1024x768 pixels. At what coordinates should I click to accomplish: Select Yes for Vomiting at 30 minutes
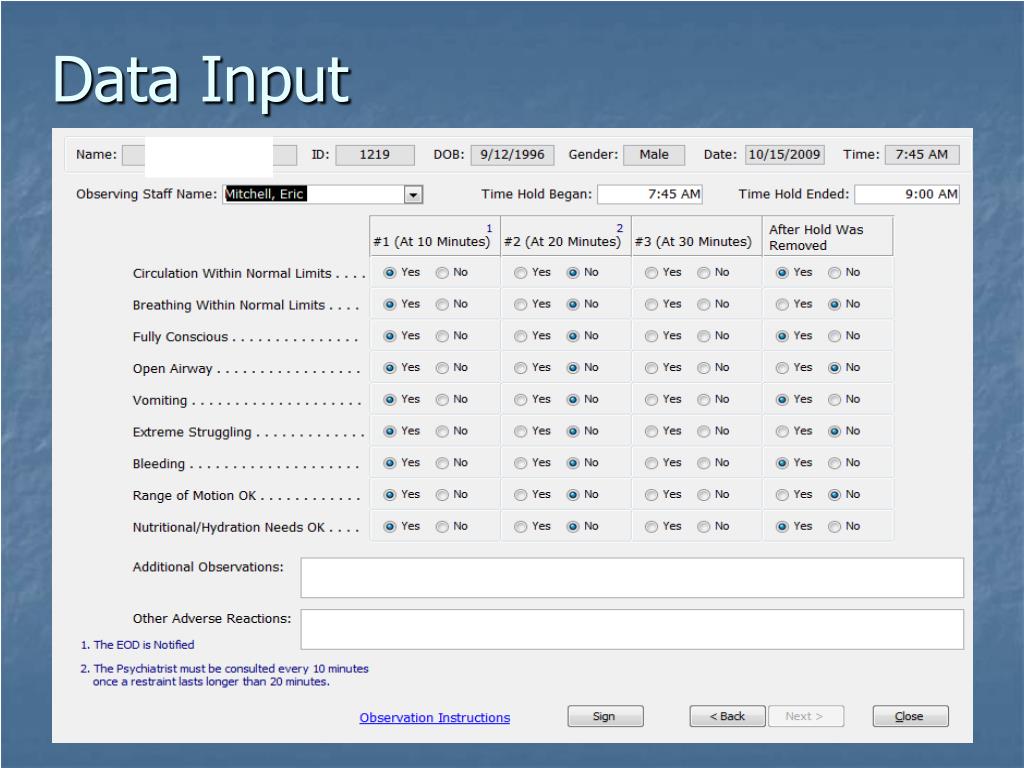(x=651, y=400)
